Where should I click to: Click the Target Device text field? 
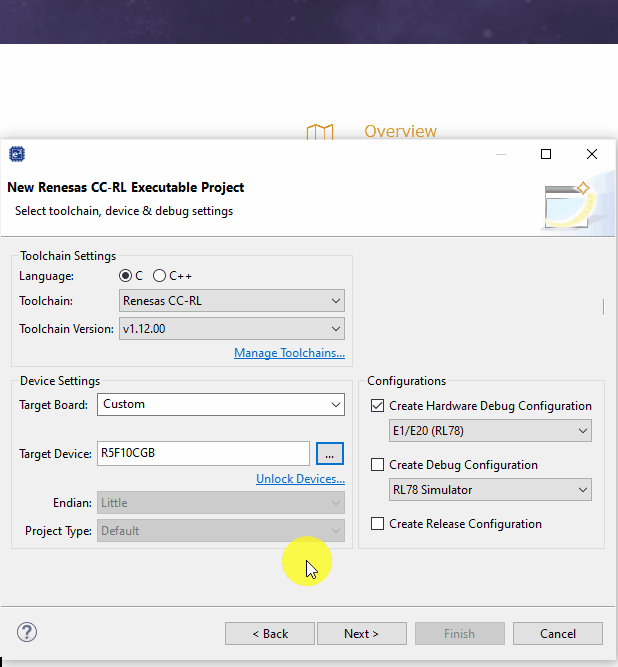click(x=203, y=453)
